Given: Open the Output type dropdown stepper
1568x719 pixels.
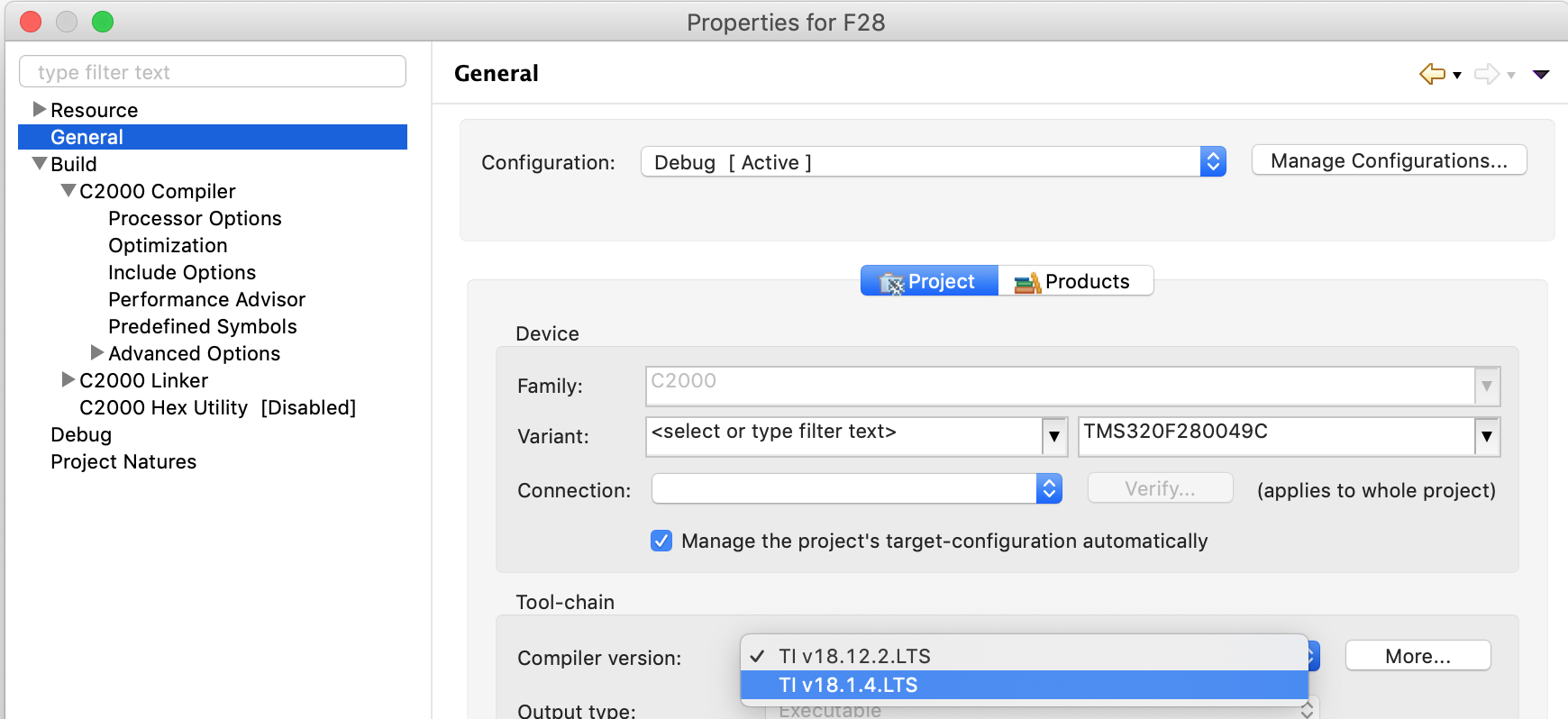Looking at the screenshot, I should pos(1308,709).
